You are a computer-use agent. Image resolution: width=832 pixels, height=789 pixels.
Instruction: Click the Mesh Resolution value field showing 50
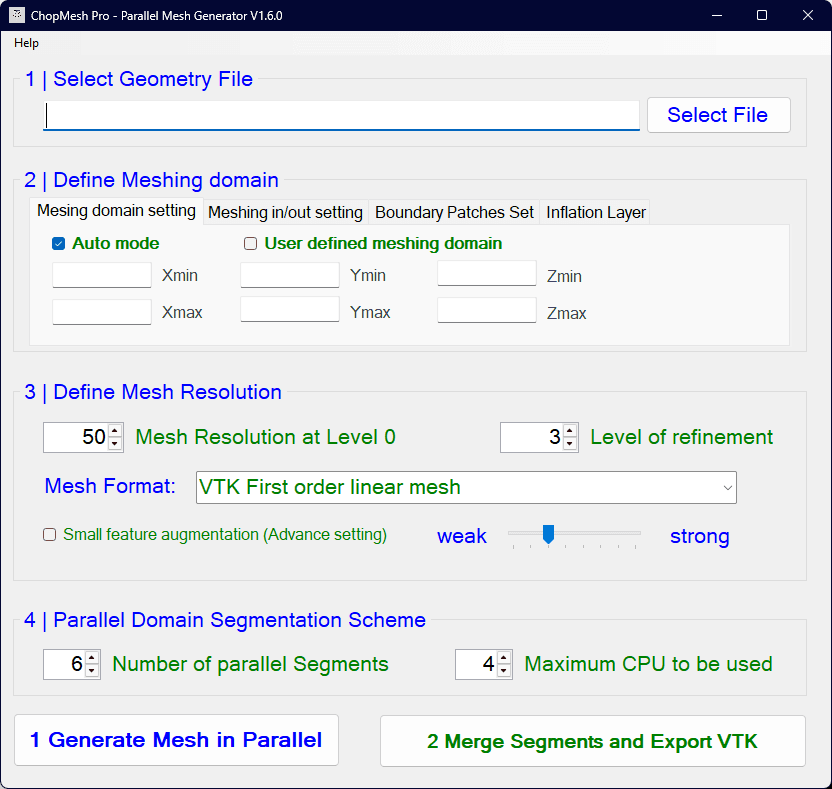tap(76, 437)
